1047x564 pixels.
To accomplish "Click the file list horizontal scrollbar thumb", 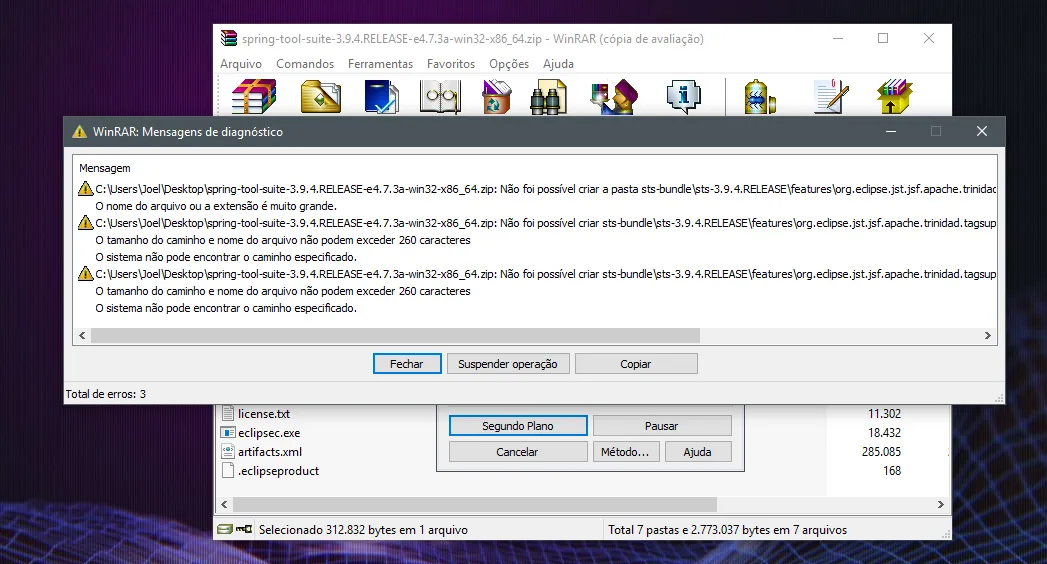I will click(475, 505).
